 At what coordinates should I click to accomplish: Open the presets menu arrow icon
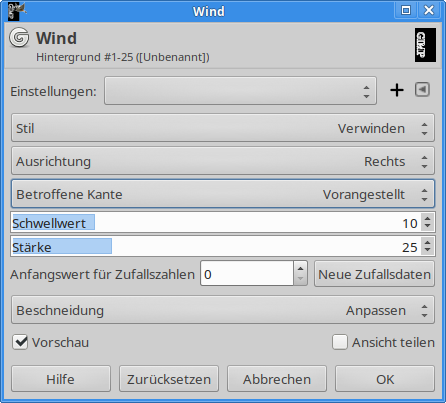[x=422, y=90]
